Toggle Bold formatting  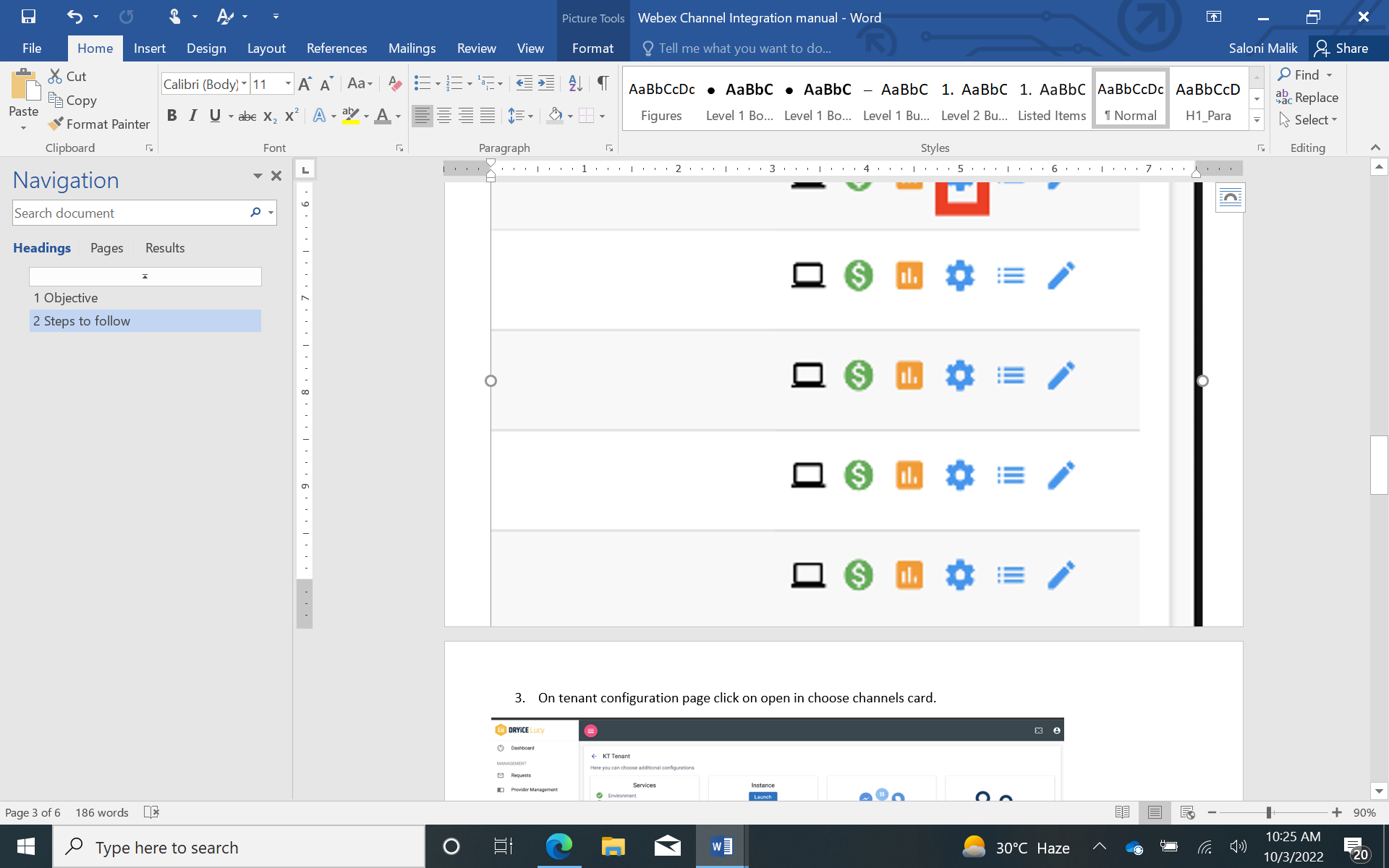tap(171, 116)
